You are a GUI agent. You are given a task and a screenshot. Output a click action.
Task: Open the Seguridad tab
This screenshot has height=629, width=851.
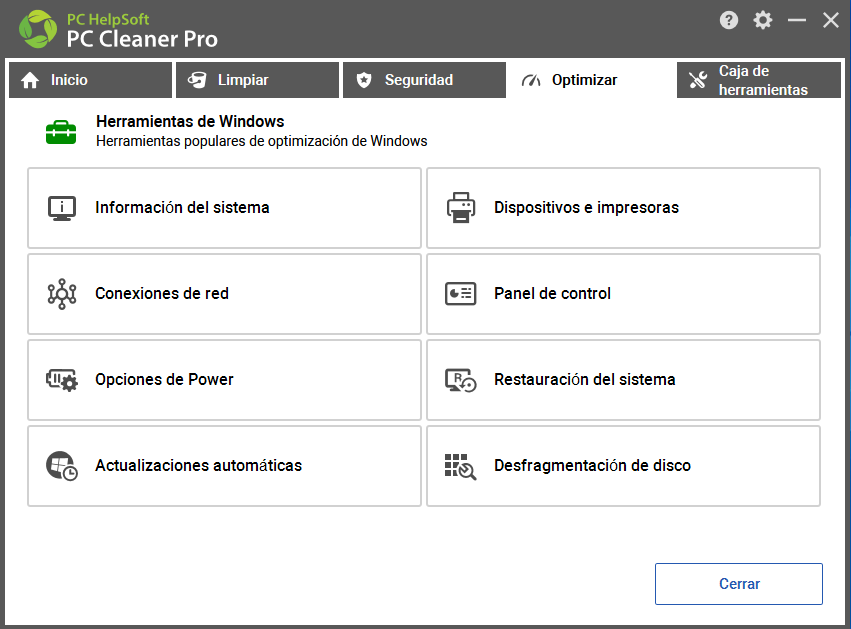pyautogui.click(x=424, y=80)
